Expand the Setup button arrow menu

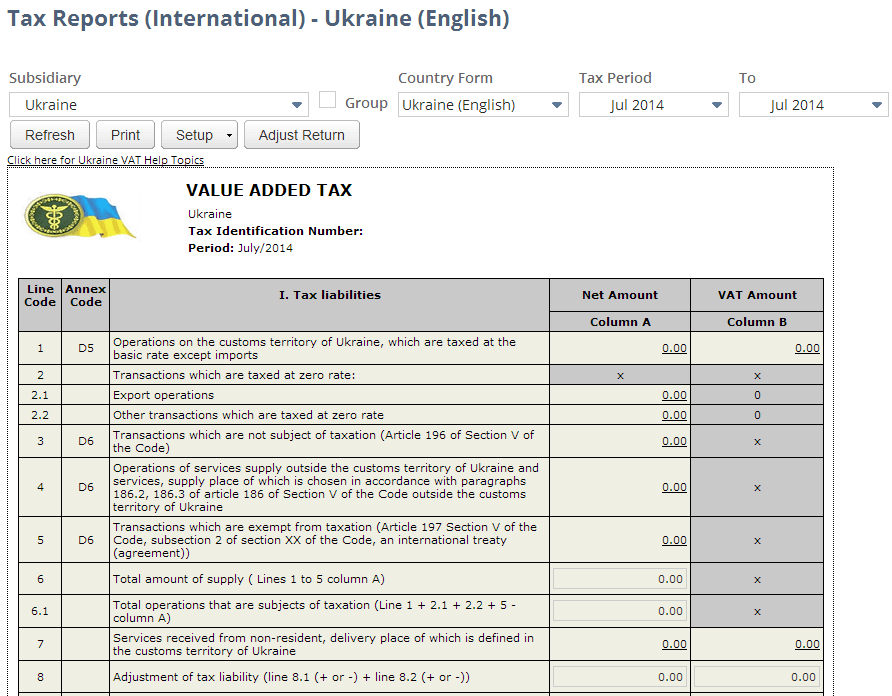tap(229, 135)
